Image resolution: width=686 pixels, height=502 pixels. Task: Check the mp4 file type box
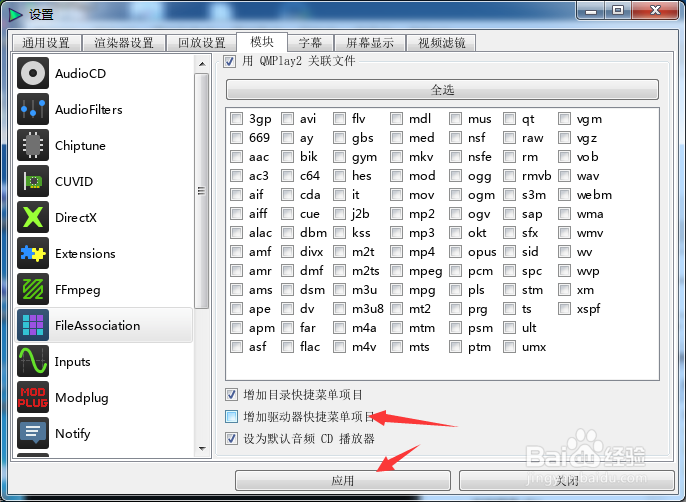pyautogui.click(x=397, y=252)
